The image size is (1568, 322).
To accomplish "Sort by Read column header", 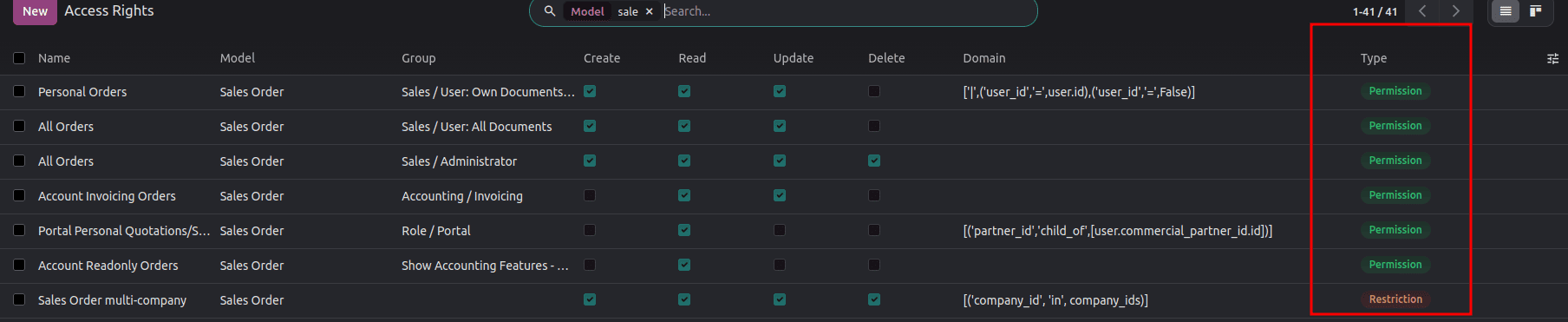I will 692,58.
